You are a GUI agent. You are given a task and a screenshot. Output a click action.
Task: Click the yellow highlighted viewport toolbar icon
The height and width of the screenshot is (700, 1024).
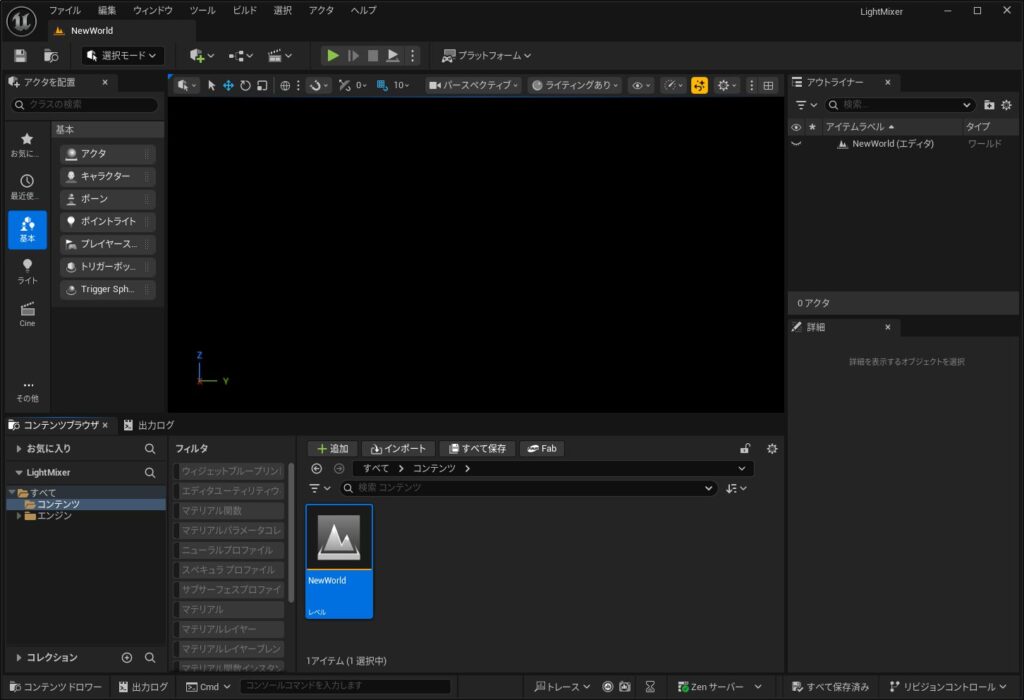(x=699, y=86)
